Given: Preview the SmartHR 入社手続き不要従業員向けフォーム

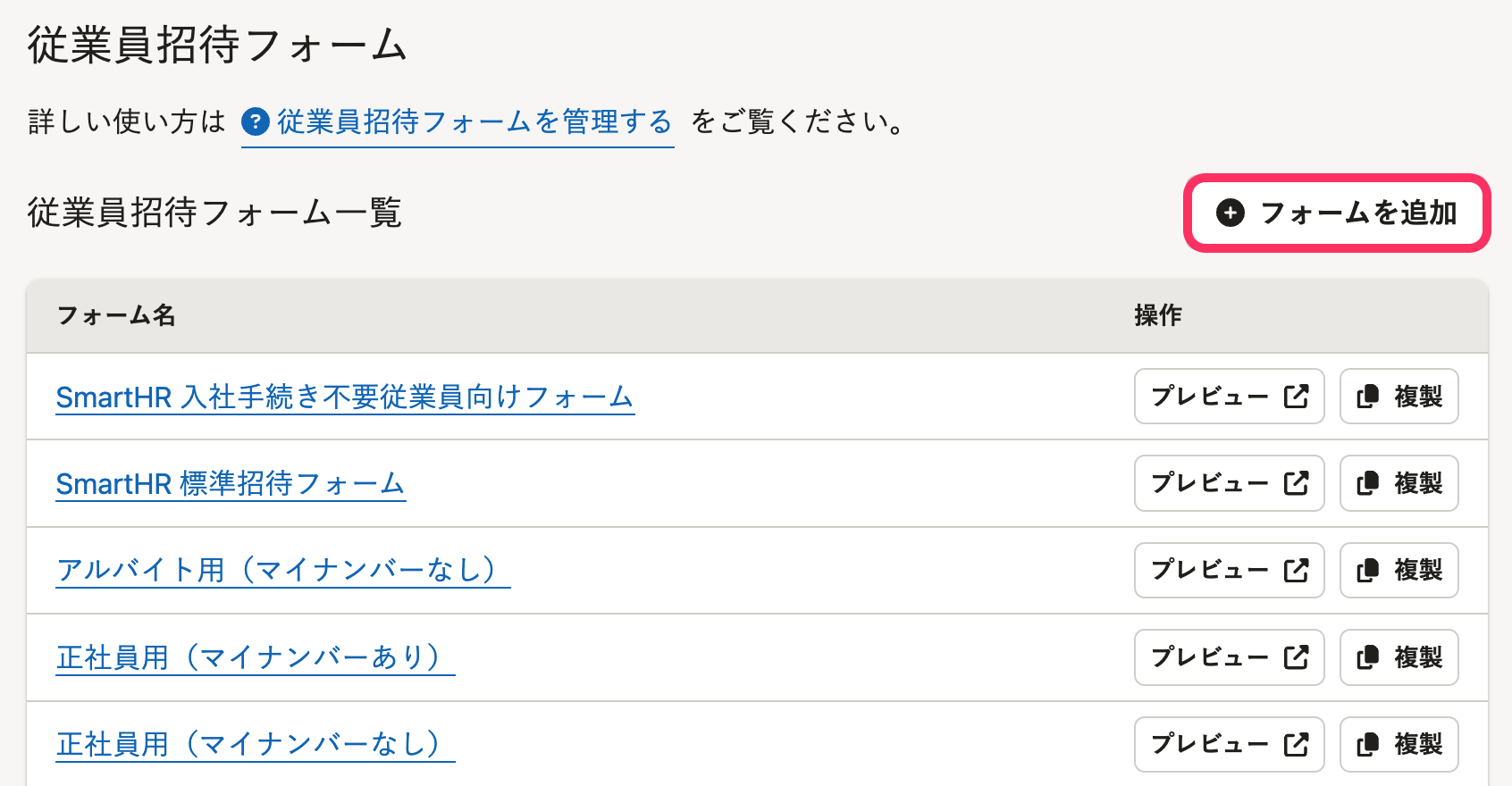Looking at the screenshot, I should point(1229,397).
